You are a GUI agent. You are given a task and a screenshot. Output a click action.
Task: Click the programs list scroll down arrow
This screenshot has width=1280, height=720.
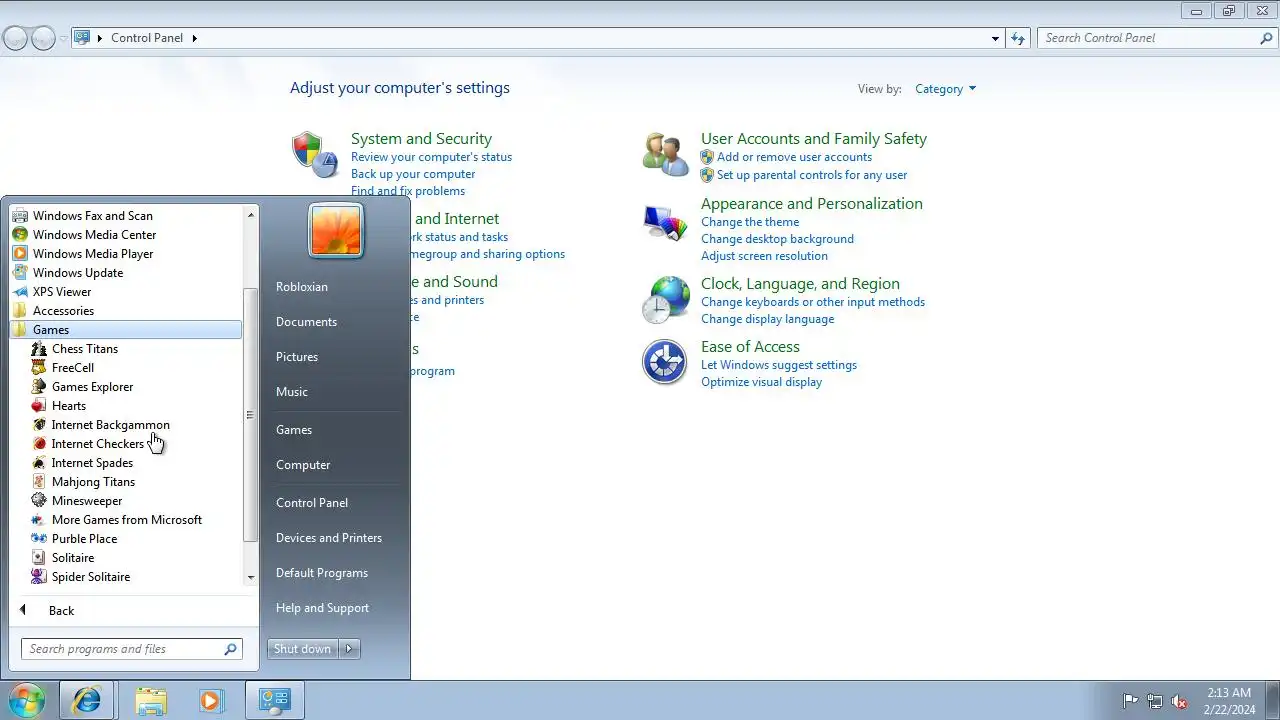coord(251,577)
